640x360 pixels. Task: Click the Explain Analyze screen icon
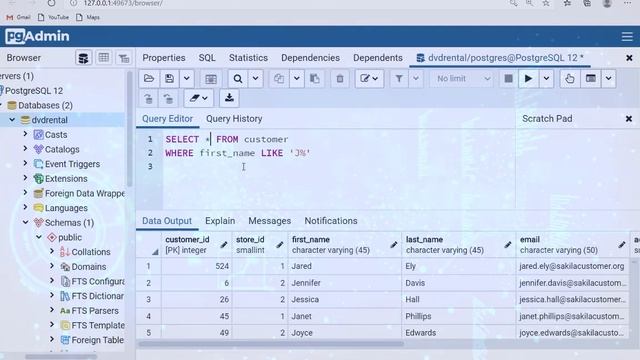(591, 79)
